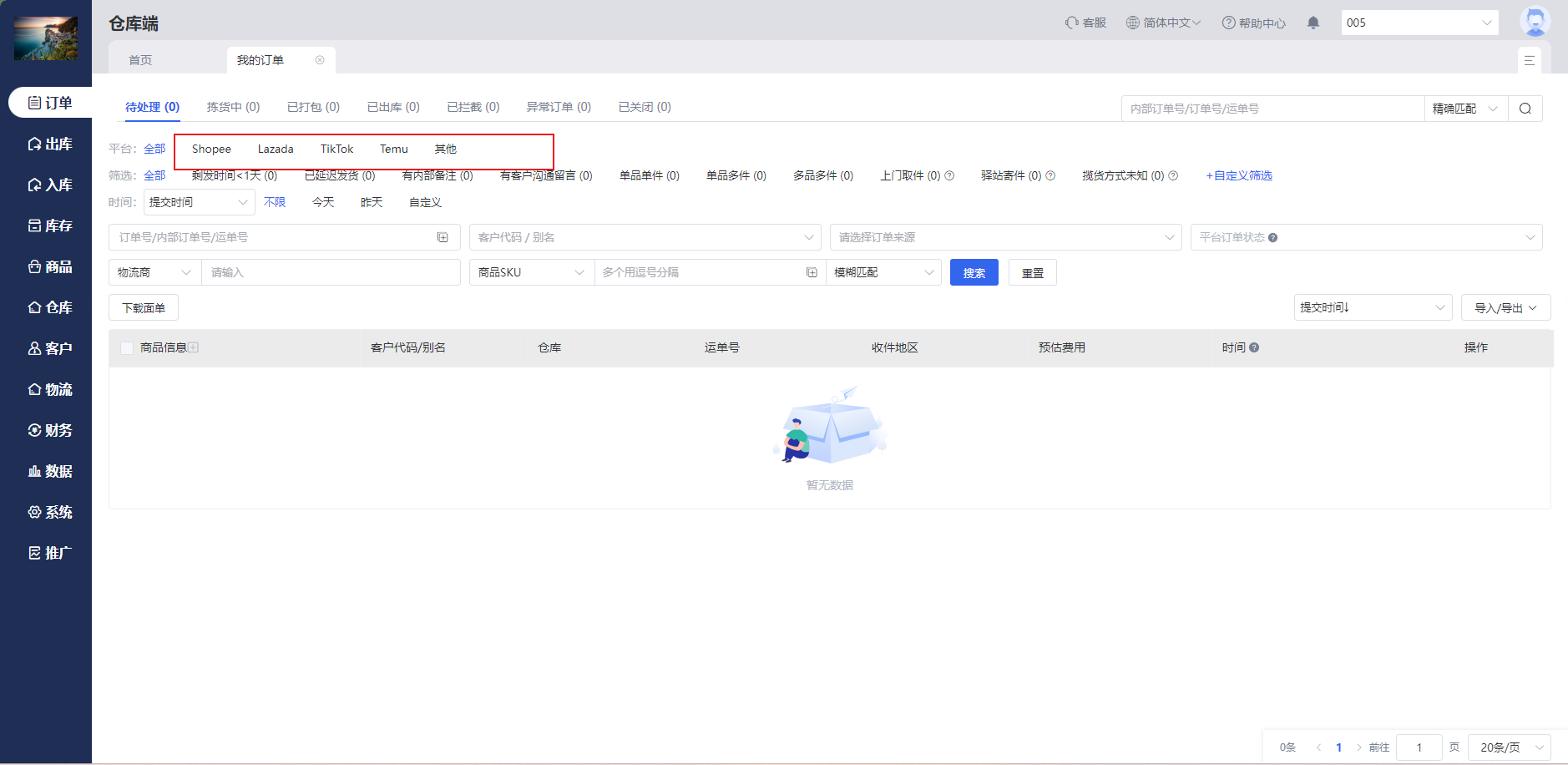Expand the 商品信息 column plus icon
This screenshot has width=1568, height=765.
[x=194, y=347]
